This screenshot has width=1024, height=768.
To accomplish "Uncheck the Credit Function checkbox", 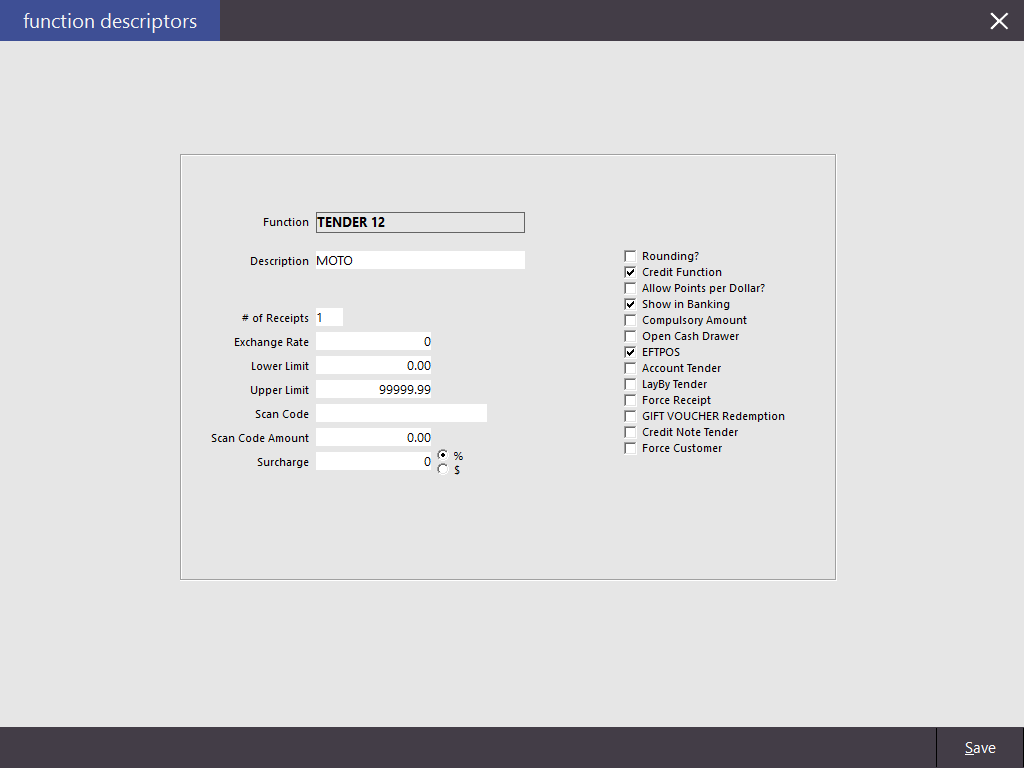I will click(630, 272).
